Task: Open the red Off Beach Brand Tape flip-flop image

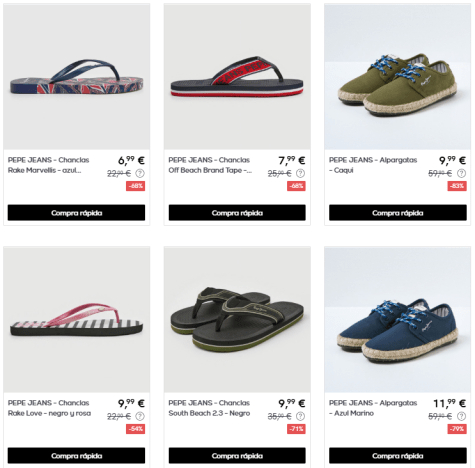Action: pyautogui.click(x=237, y=77)
